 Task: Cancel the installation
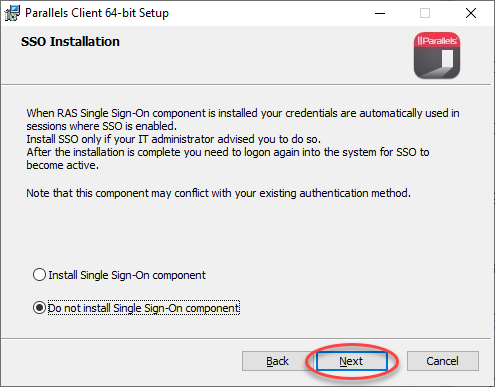[x=443, y=361]
